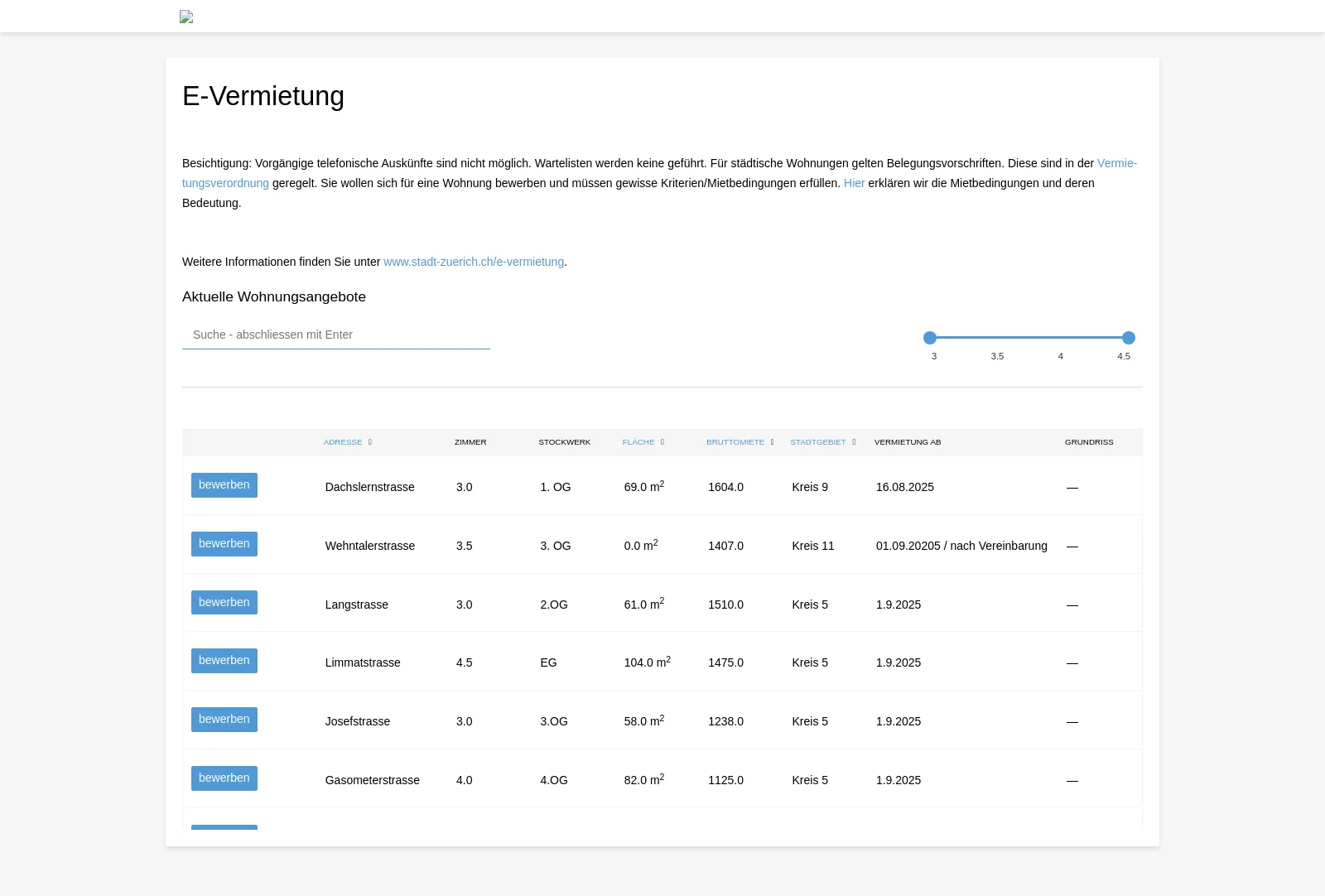Sort table by Stadtgebiet column
The width and height of the screenshot is (1325, 896).
823,442
